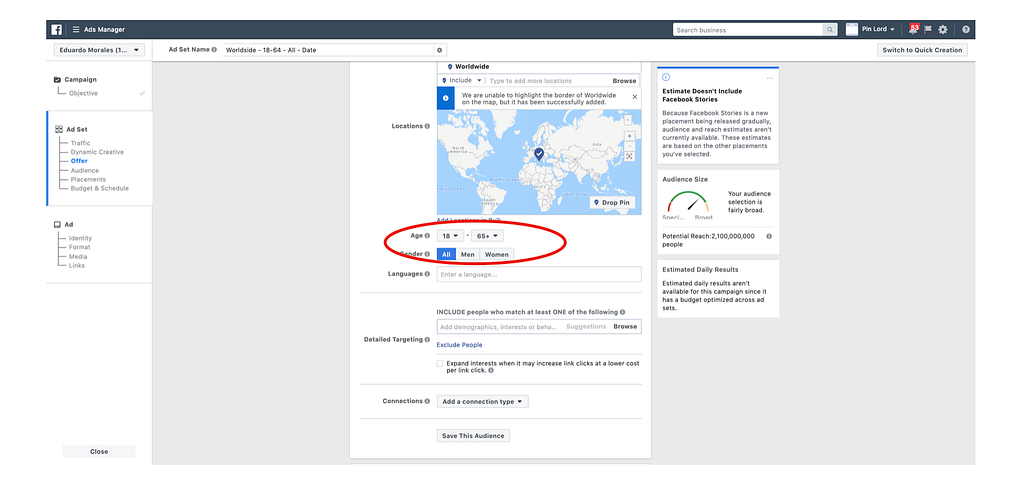Open the minimum age 18 dropdown
Viewport: 1024px width, 480px height.
[x=449, y=236]
